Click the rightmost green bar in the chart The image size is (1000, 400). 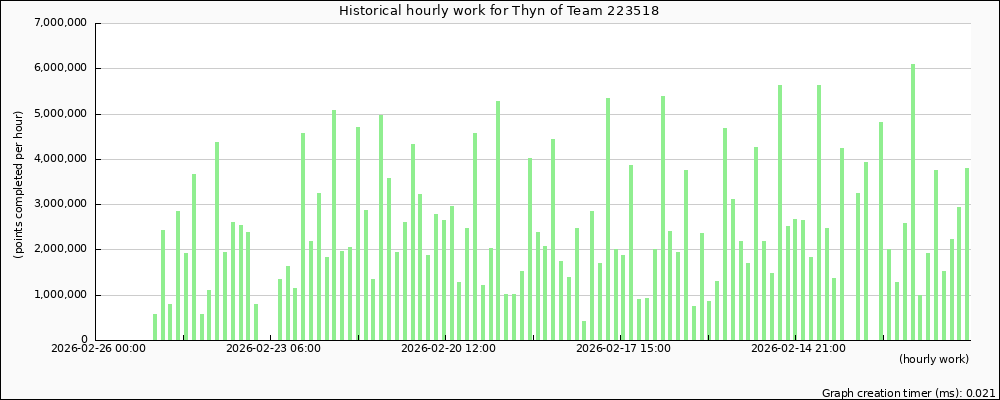pos(967,255)
